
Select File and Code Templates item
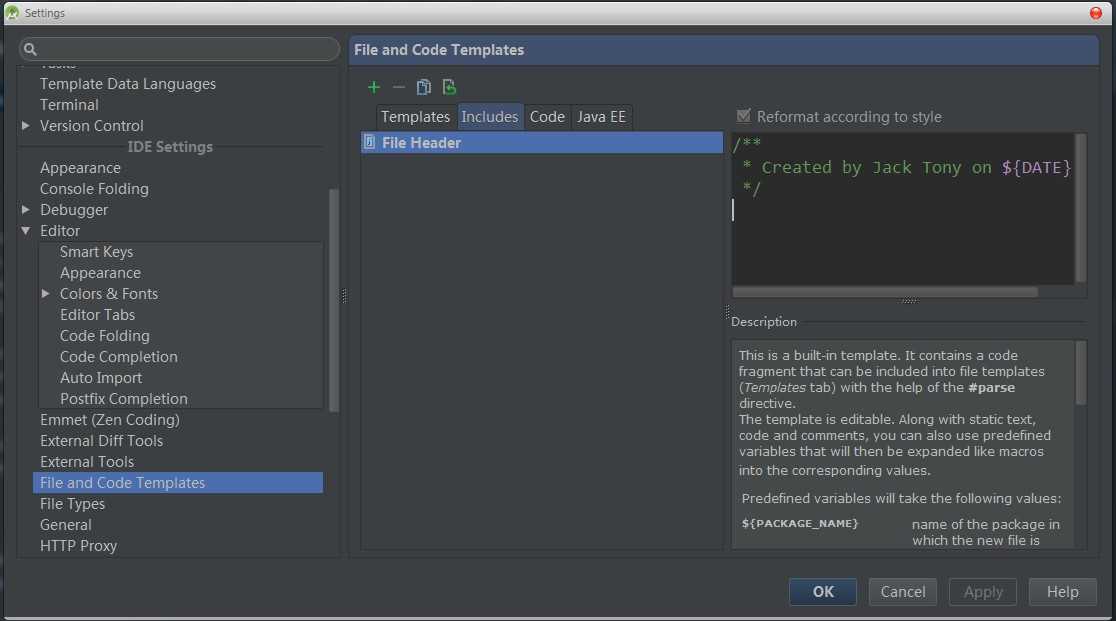click(x=178, y=482)
